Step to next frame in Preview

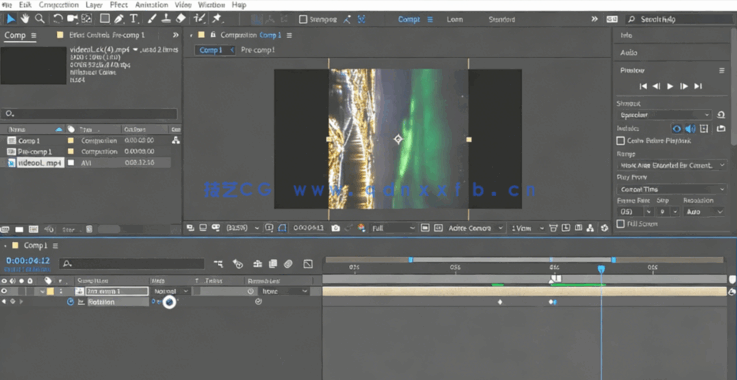click(684, 86)
